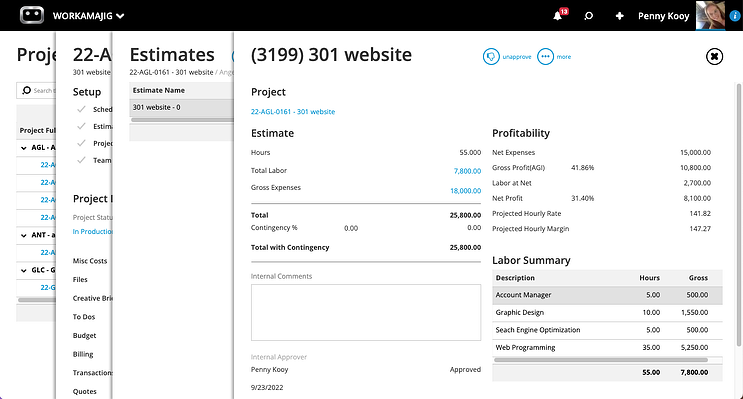Click the Workamajig robot logo
The width and height of the screenshot is (743, 399).
click(x=32, y=15)
